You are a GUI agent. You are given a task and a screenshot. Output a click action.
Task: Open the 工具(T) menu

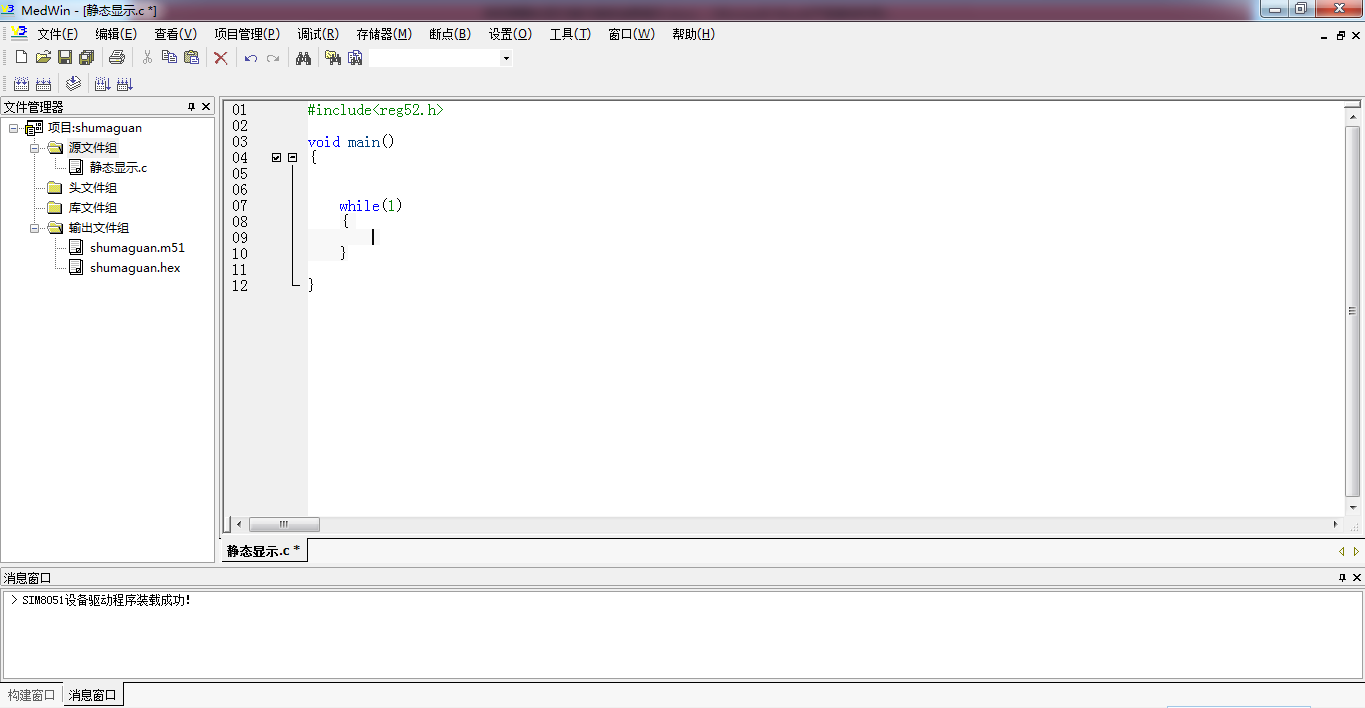(x=570, y=34)
